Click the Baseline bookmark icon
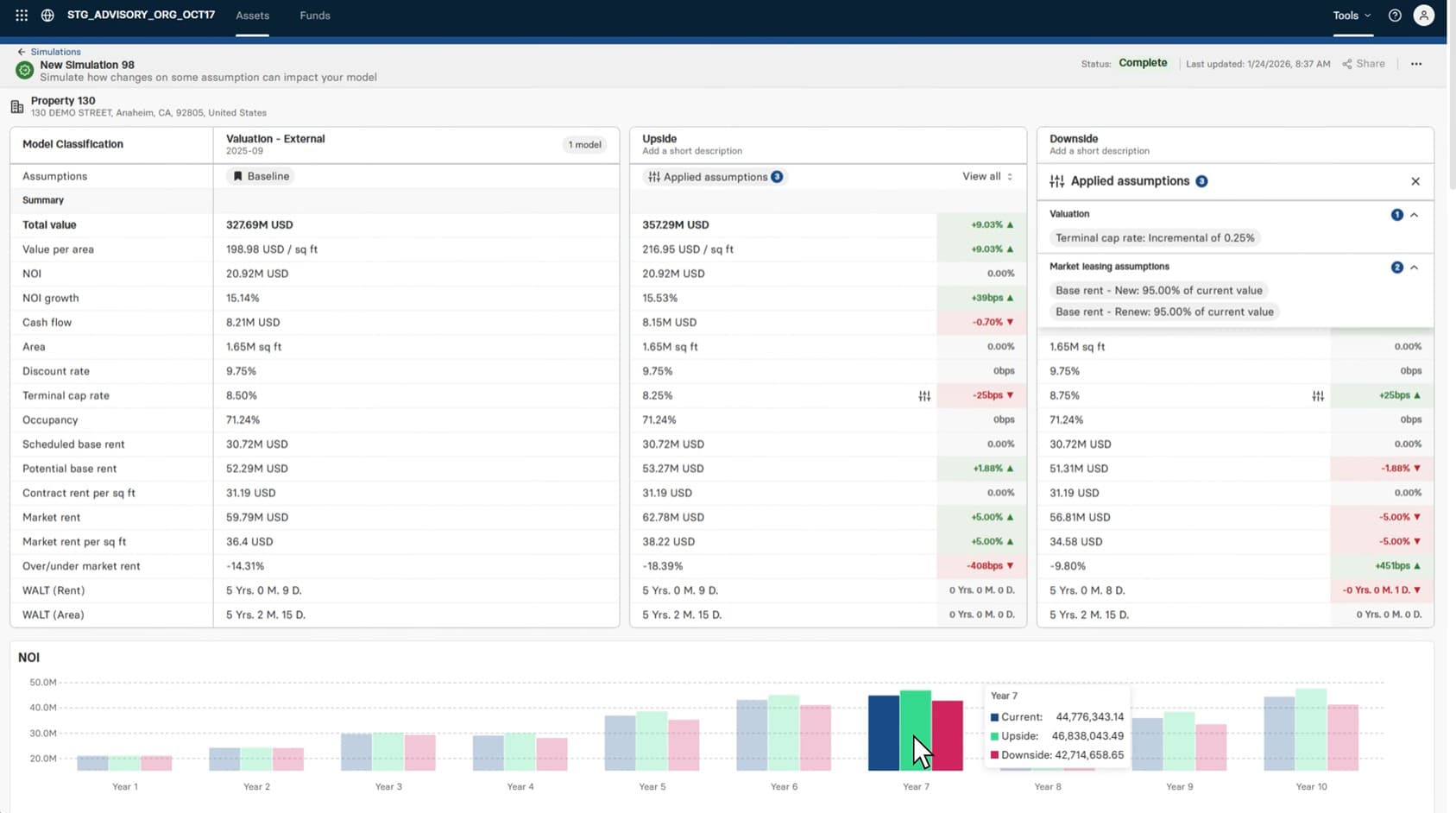 [x=238, y=175]
